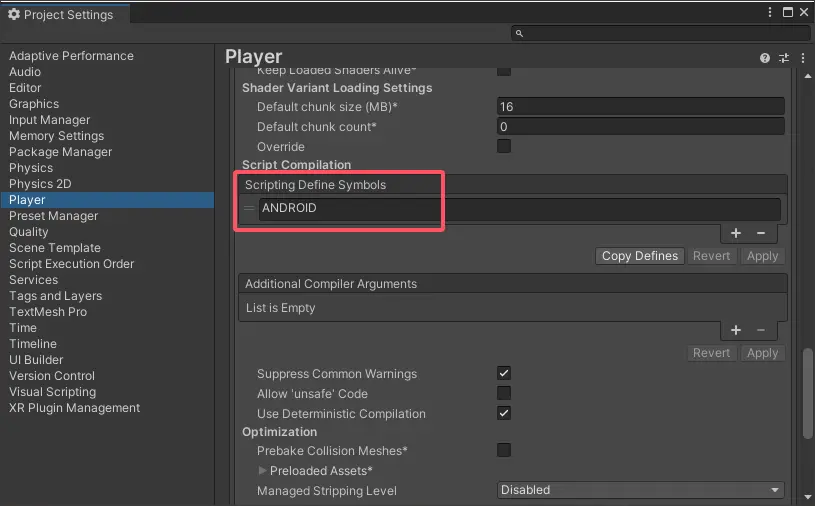Open Memory Settings category

click(x=56, y=136)
